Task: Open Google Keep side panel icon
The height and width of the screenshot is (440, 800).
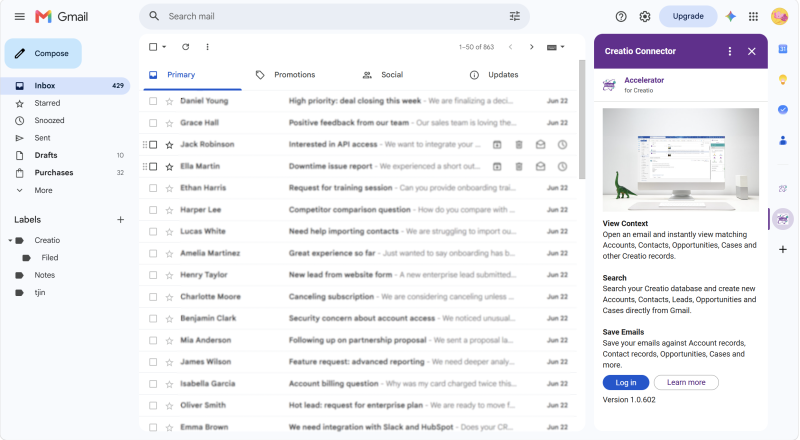Action: [x=783, y=80]
